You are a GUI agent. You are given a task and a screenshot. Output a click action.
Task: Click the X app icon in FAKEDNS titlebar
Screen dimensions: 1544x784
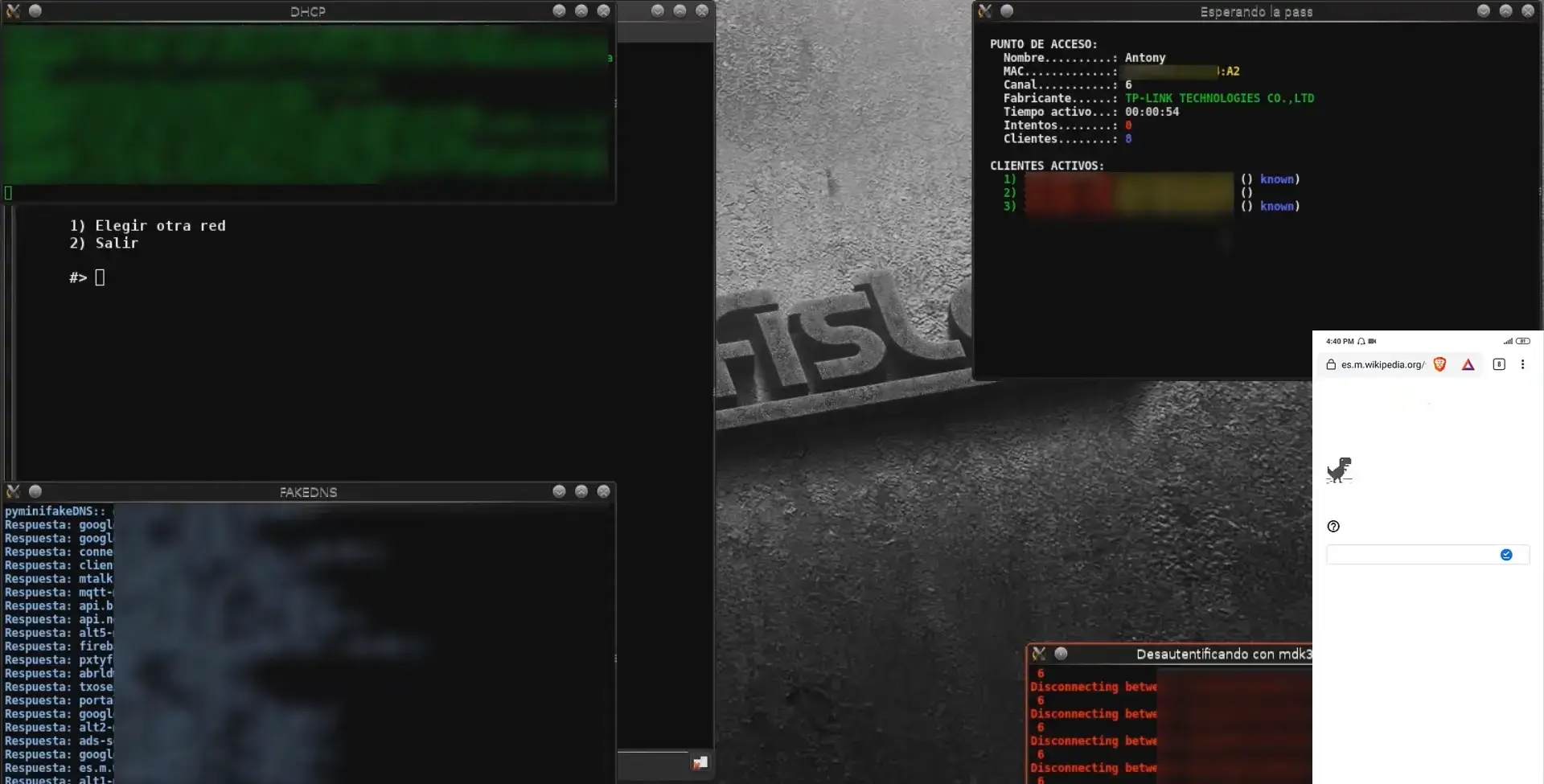13,491
